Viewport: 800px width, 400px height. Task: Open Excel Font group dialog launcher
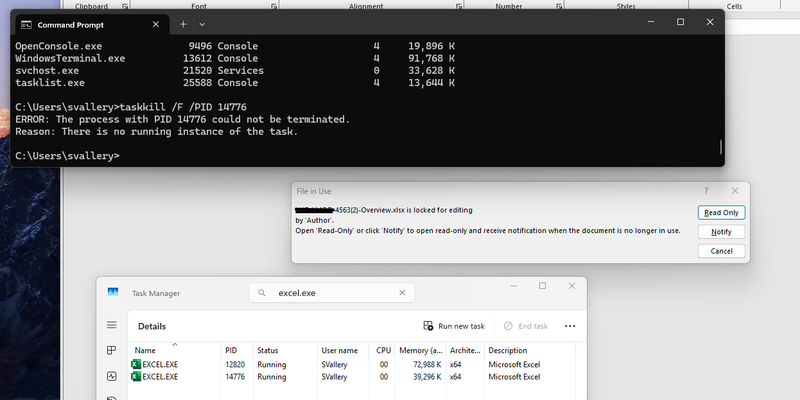tap(273, 6)
